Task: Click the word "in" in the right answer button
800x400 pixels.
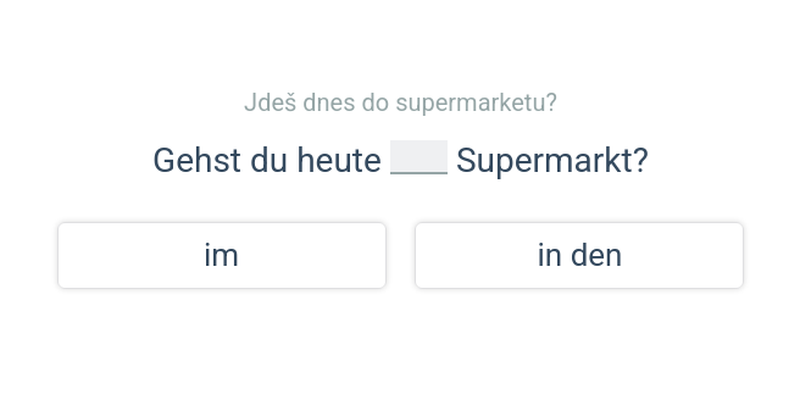Action: pos(549,256)
